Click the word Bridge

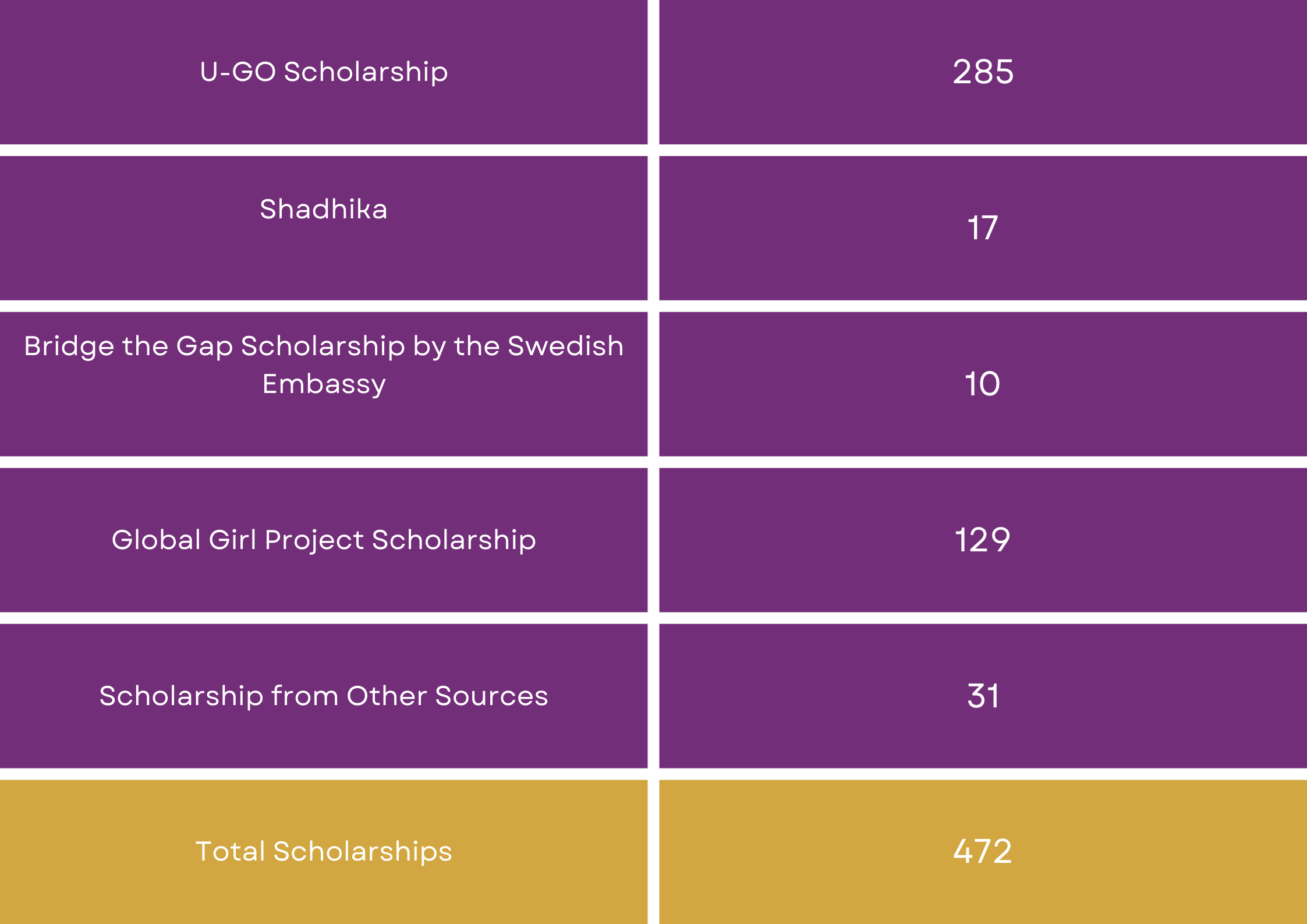[x=69, y=347]
